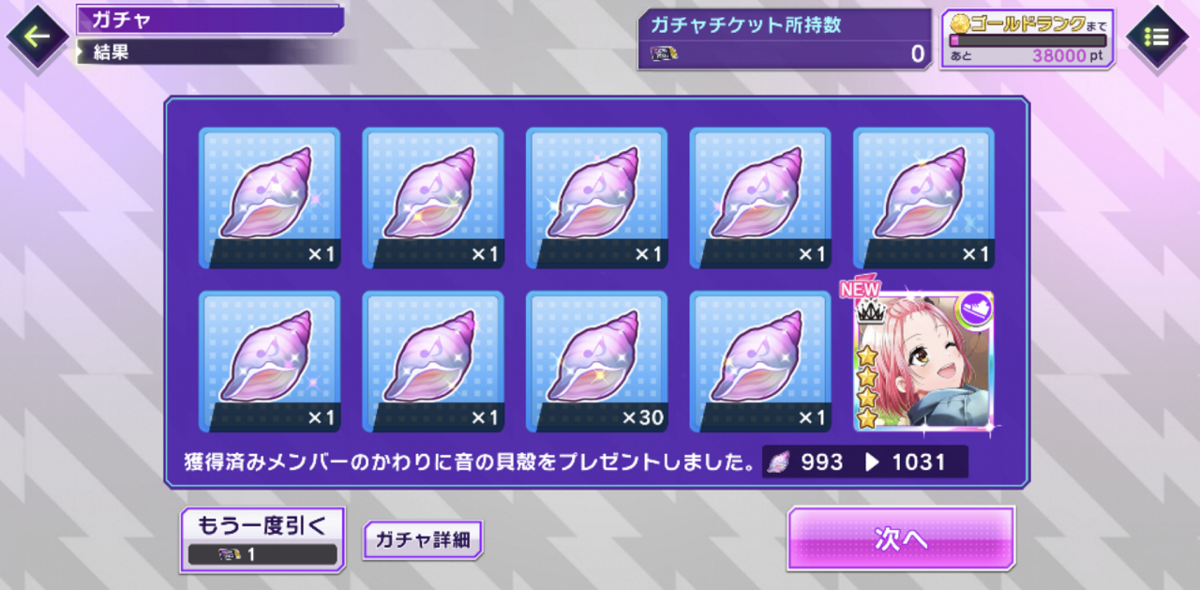This screenshot has height=590, width=1200.
Task: Select the first shell in top row
Action: 269,198
